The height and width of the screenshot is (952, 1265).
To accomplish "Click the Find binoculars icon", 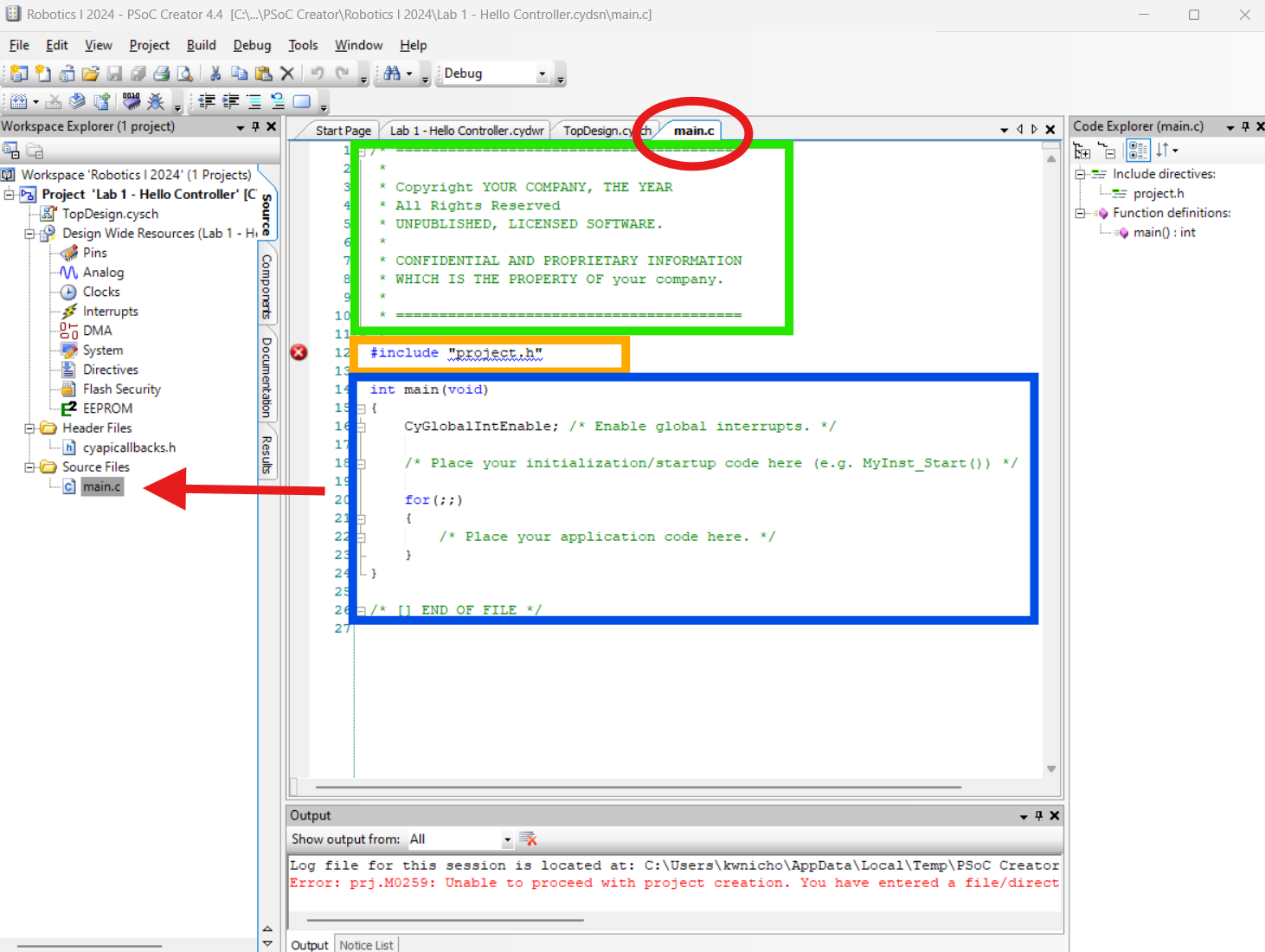I will 392,74.
